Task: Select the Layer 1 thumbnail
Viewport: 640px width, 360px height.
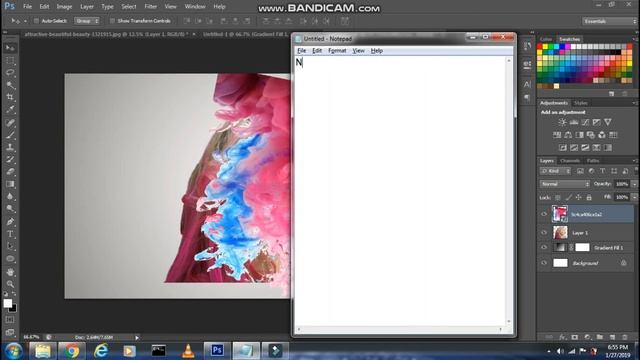Action: 560,232
